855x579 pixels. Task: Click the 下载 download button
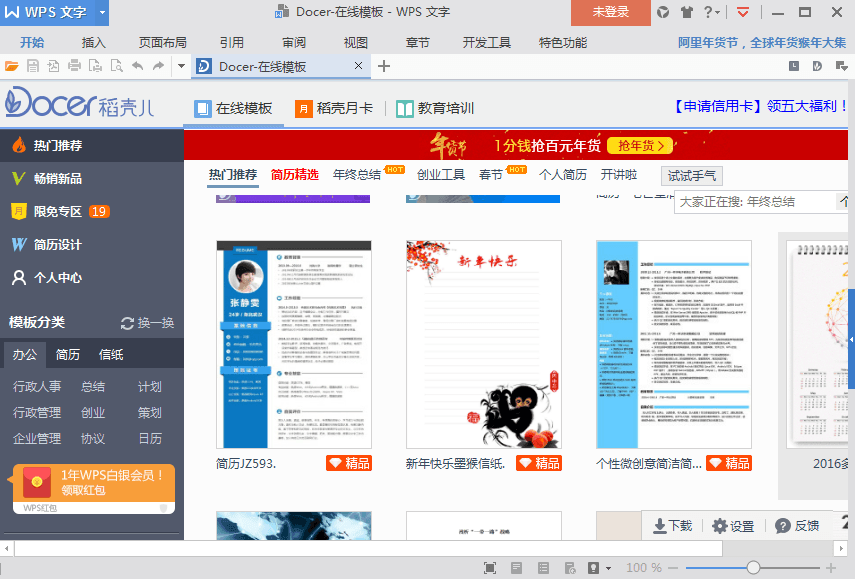(672, 526)
